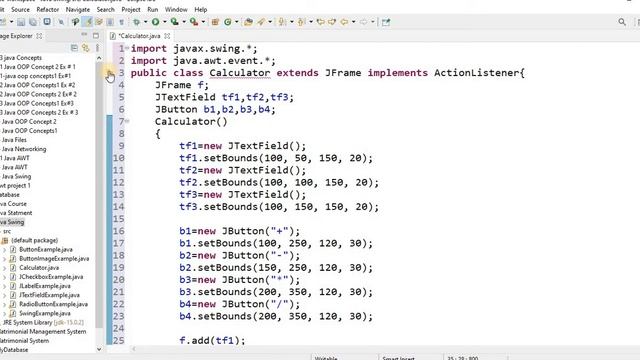Click the Package Explorer scroll down arrow

[x=99, y=349]
